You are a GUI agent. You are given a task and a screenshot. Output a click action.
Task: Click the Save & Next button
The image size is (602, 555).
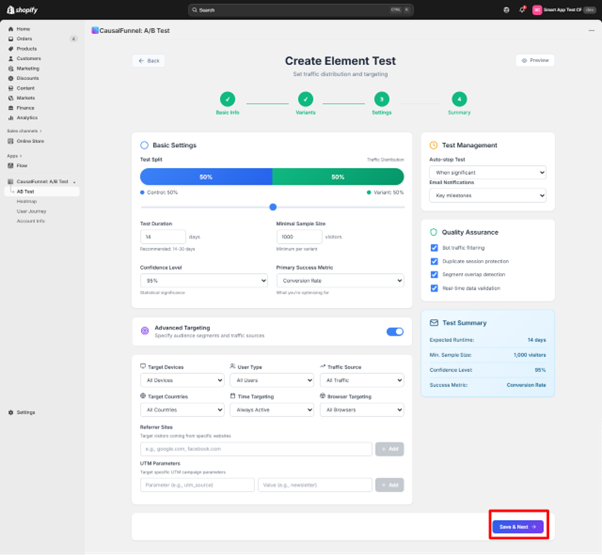518,526
